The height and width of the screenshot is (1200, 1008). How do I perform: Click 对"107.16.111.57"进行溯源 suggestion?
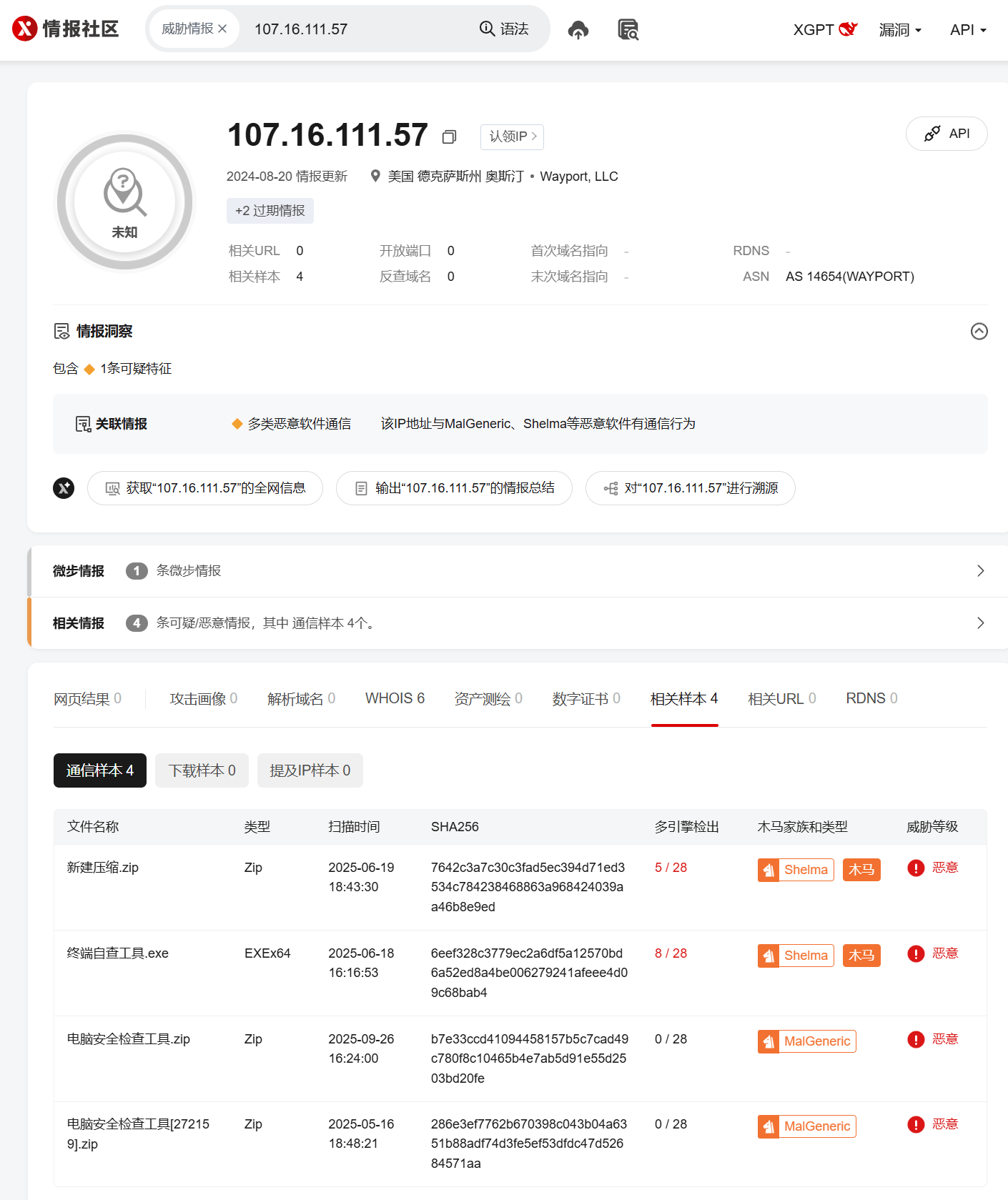[x=691, y=488]
